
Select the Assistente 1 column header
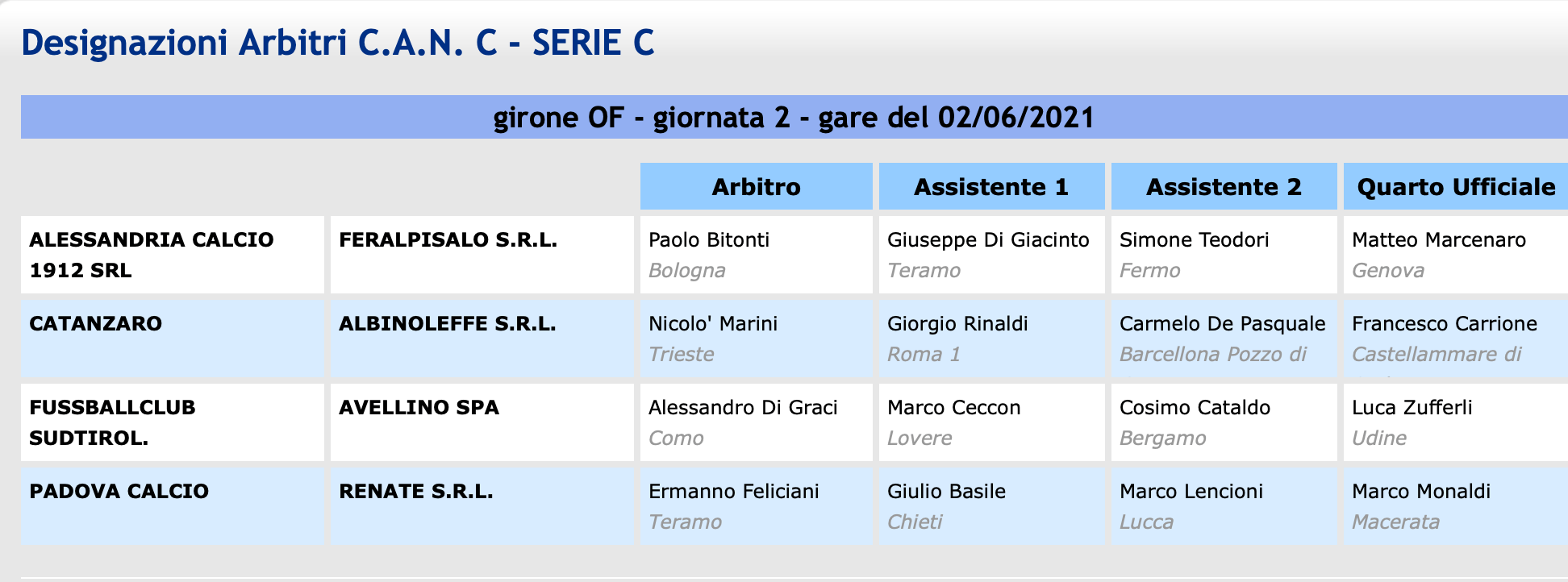coord(990,187)
